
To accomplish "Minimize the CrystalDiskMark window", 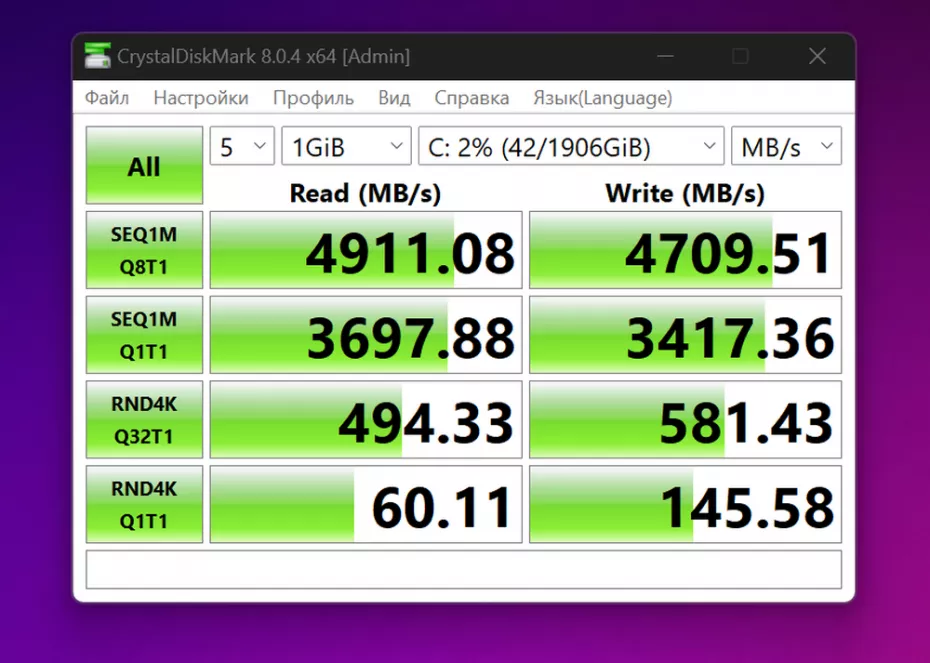I will pos(665,56).
